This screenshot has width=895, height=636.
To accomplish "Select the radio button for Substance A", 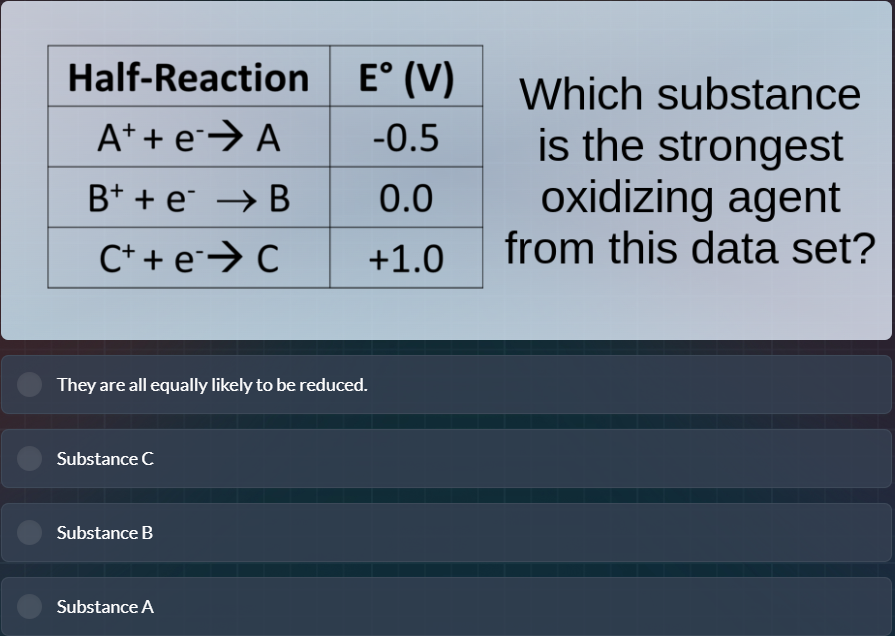I will 30,607.
